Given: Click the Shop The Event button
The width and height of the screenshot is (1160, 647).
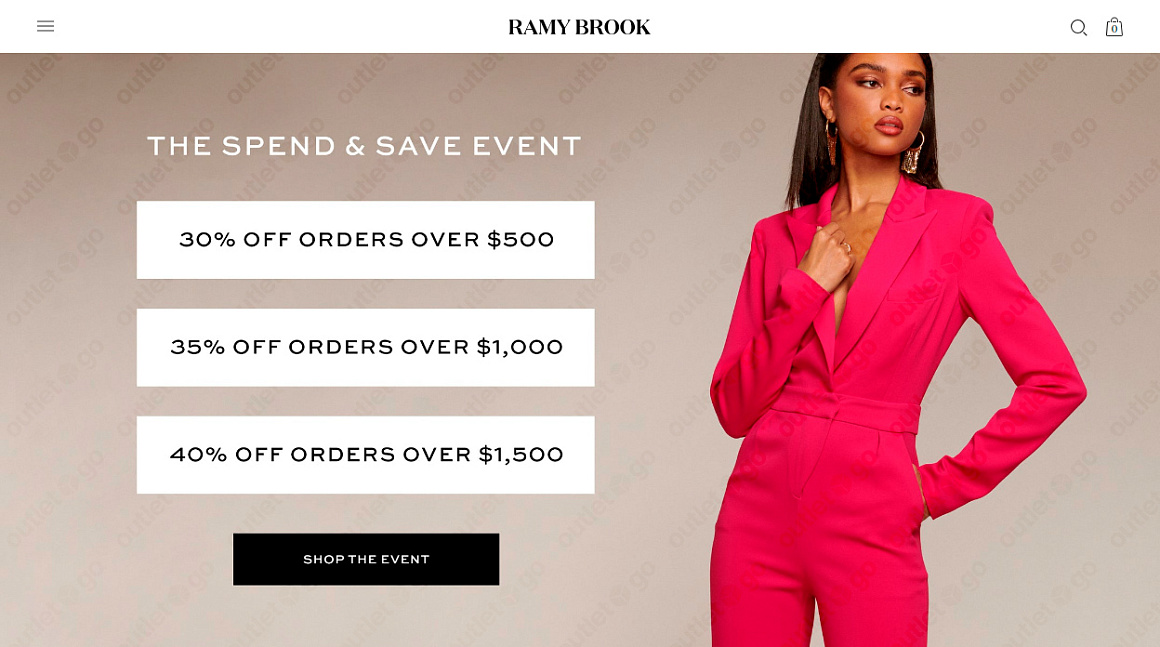Looking at the screenshot, I should 366,559.
